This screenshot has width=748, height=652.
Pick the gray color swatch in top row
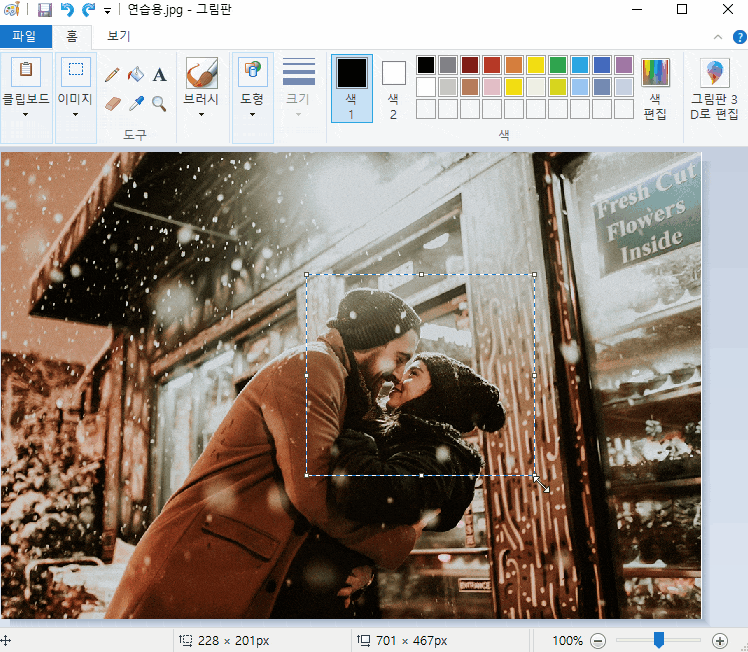pyautogui.click(x=448, y=65)
